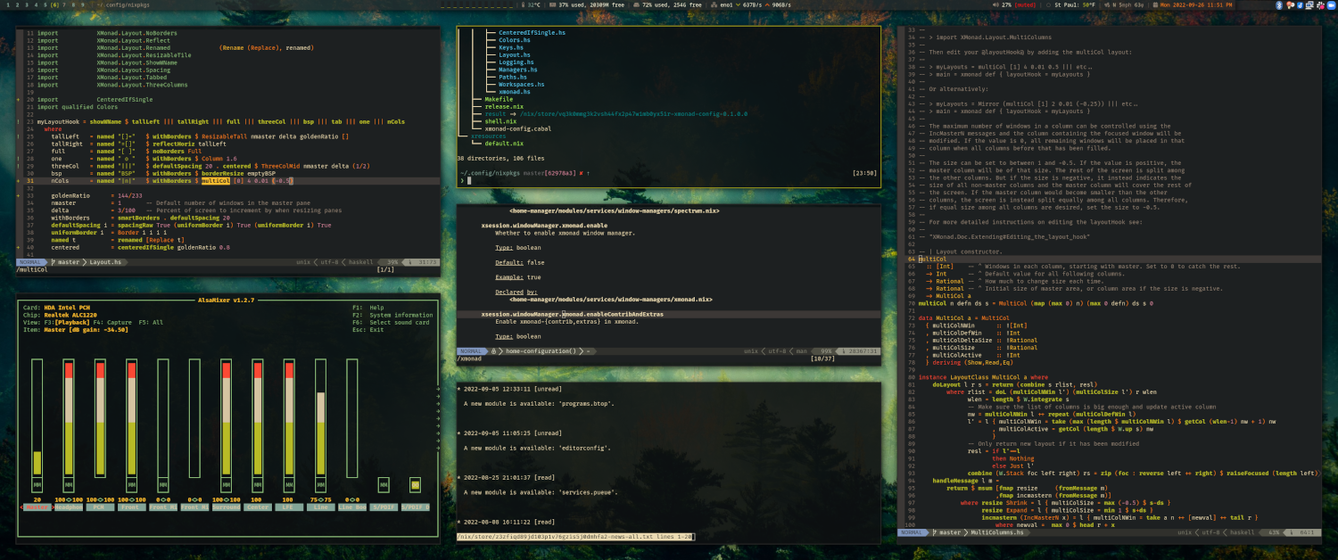Select the Makefile entry in tree listing
This screenshot has width=1338, height=560.
click(x=498, y=99)
